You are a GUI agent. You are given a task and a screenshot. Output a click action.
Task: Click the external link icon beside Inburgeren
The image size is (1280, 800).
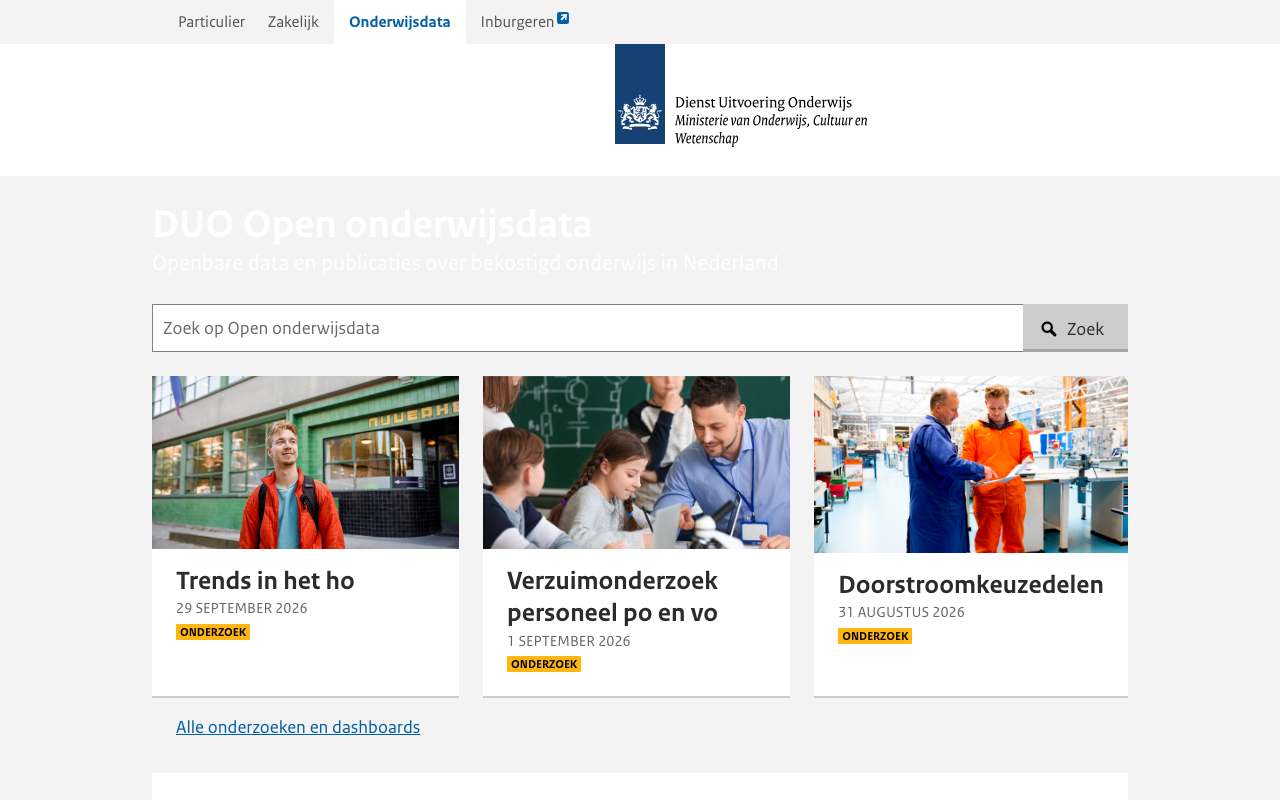[x=563, y=18]
